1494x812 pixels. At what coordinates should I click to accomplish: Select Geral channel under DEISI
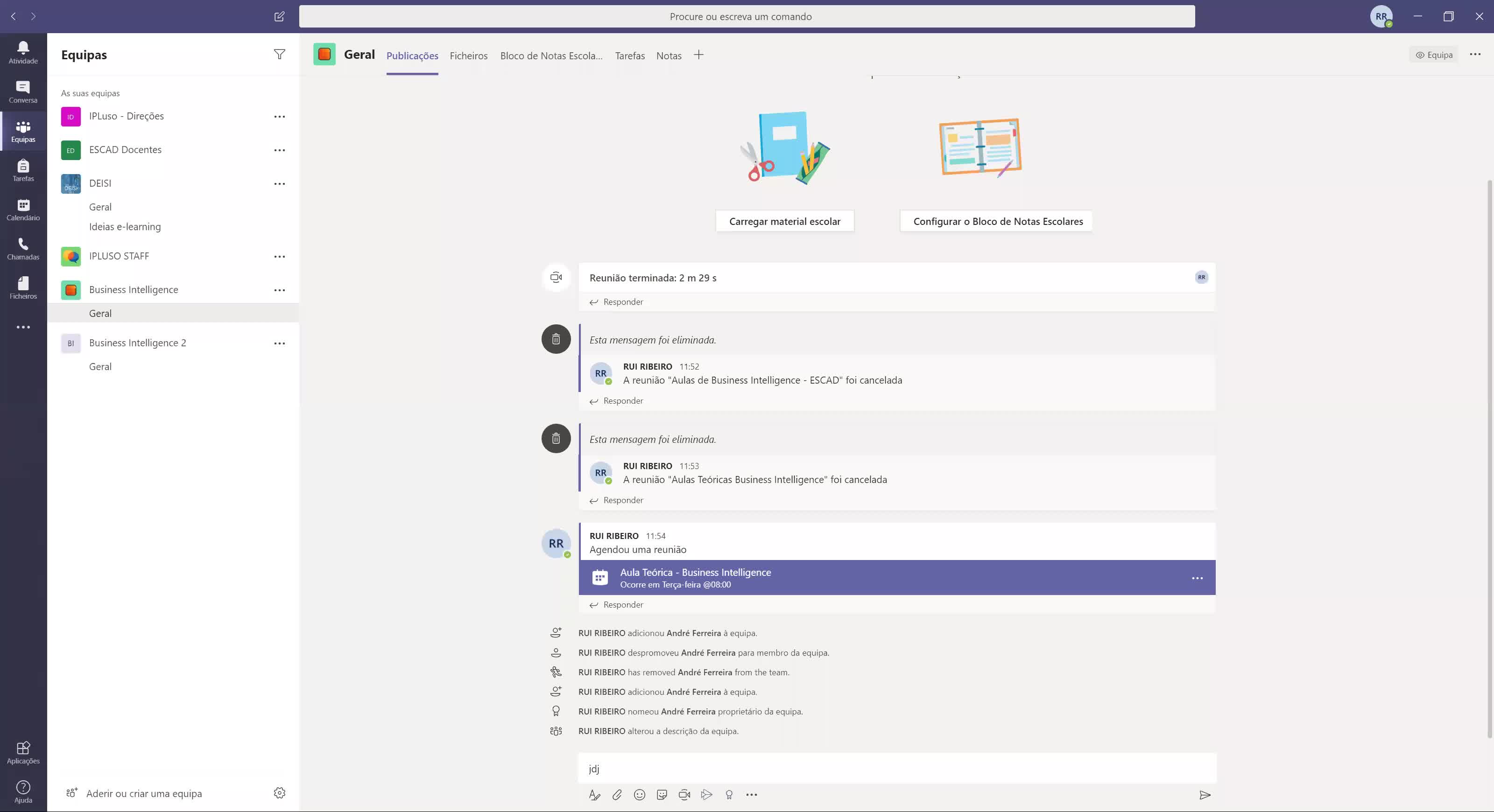point(100,207)
